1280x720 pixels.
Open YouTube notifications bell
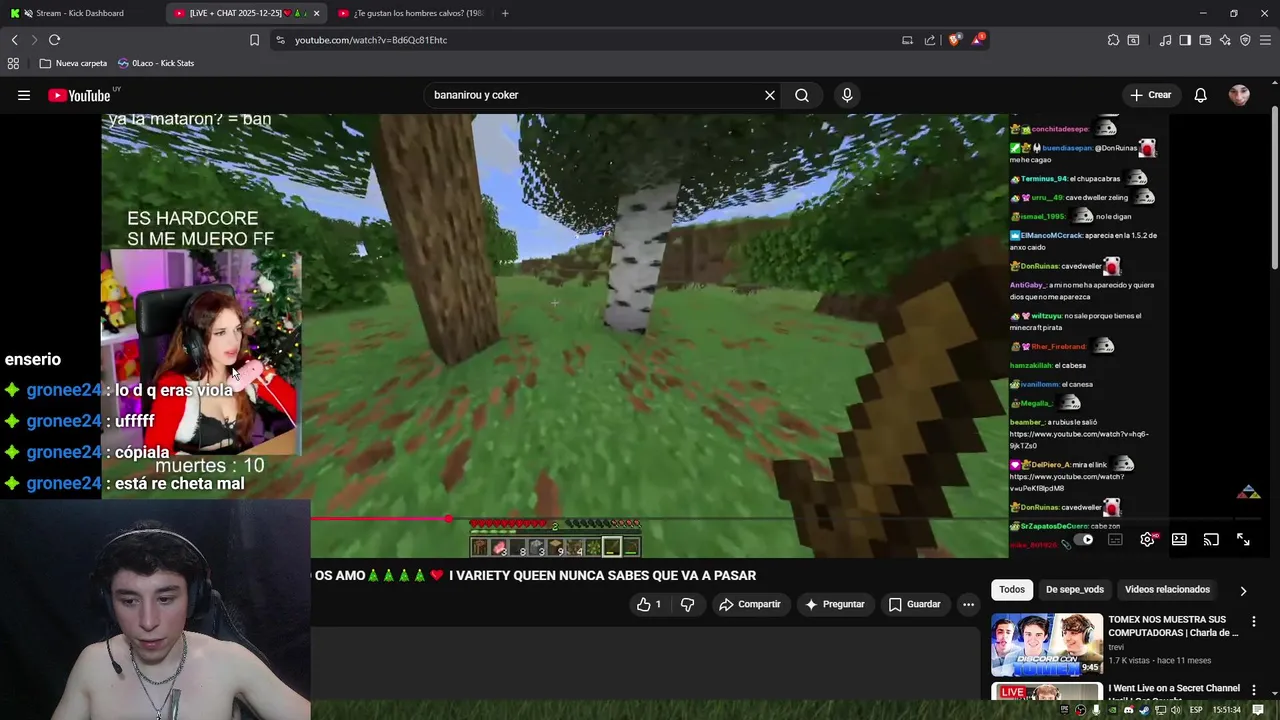(x=1201, y=95)
